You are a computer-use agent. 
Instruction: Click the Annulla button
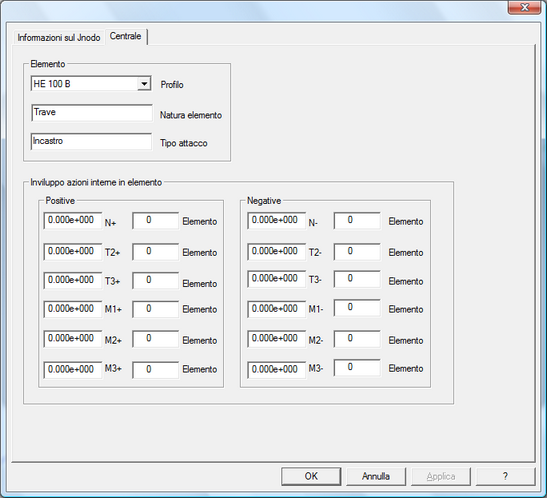(376, 476)
